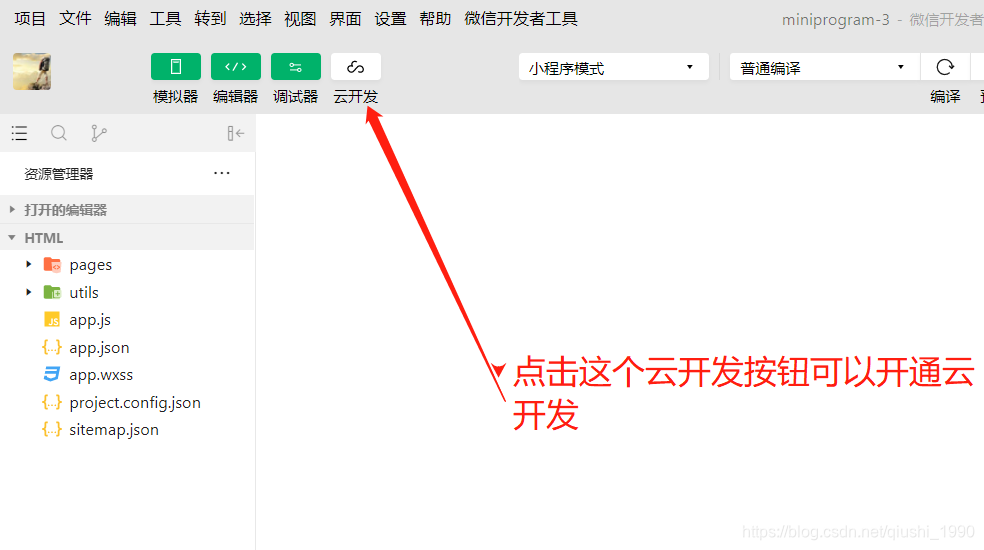984x550 pixels.
Task: Open the file list explorer icon
Action: tap(19, 133)
